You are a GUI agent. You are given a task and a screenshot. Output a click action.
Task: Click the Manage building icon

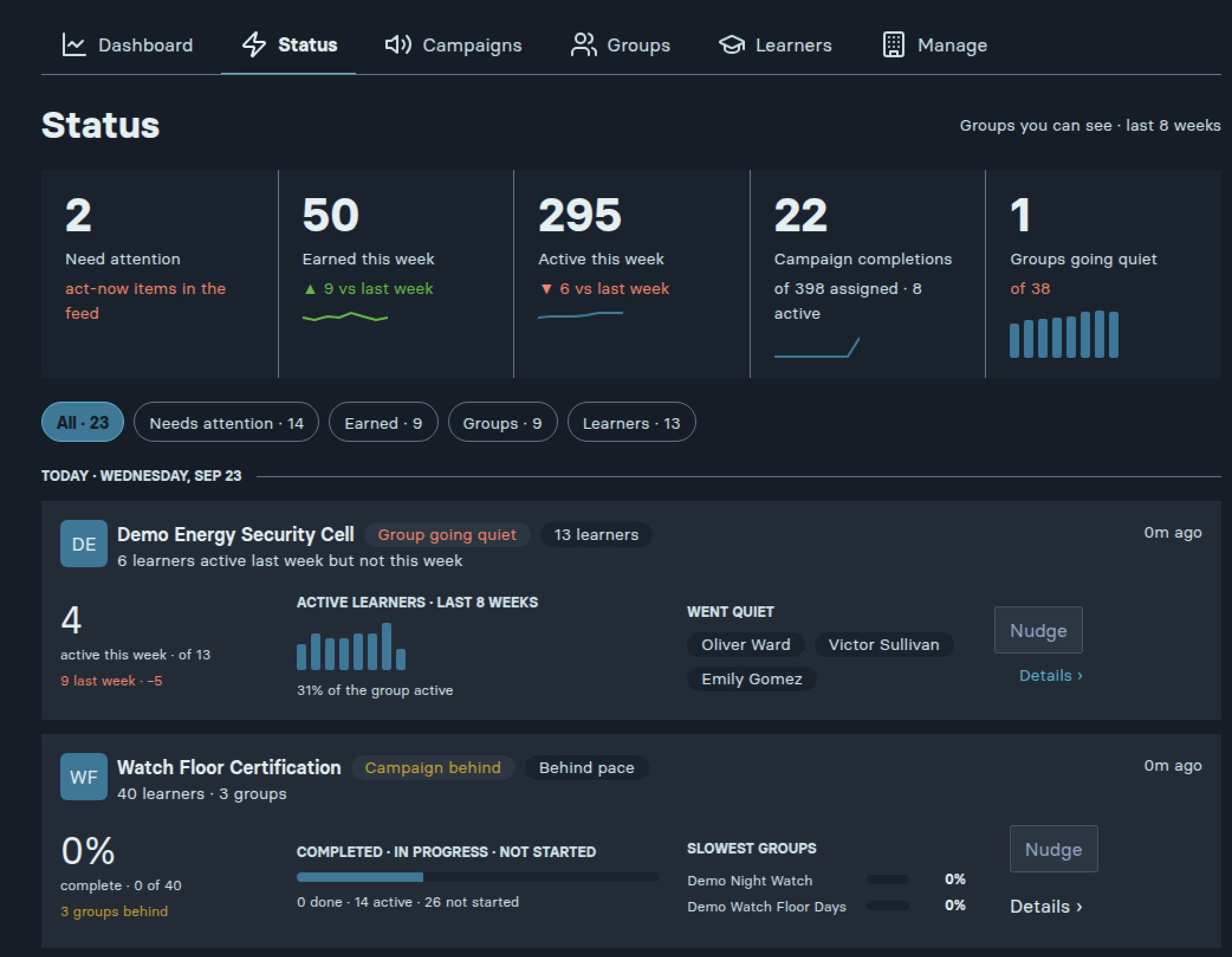[893, 45]
